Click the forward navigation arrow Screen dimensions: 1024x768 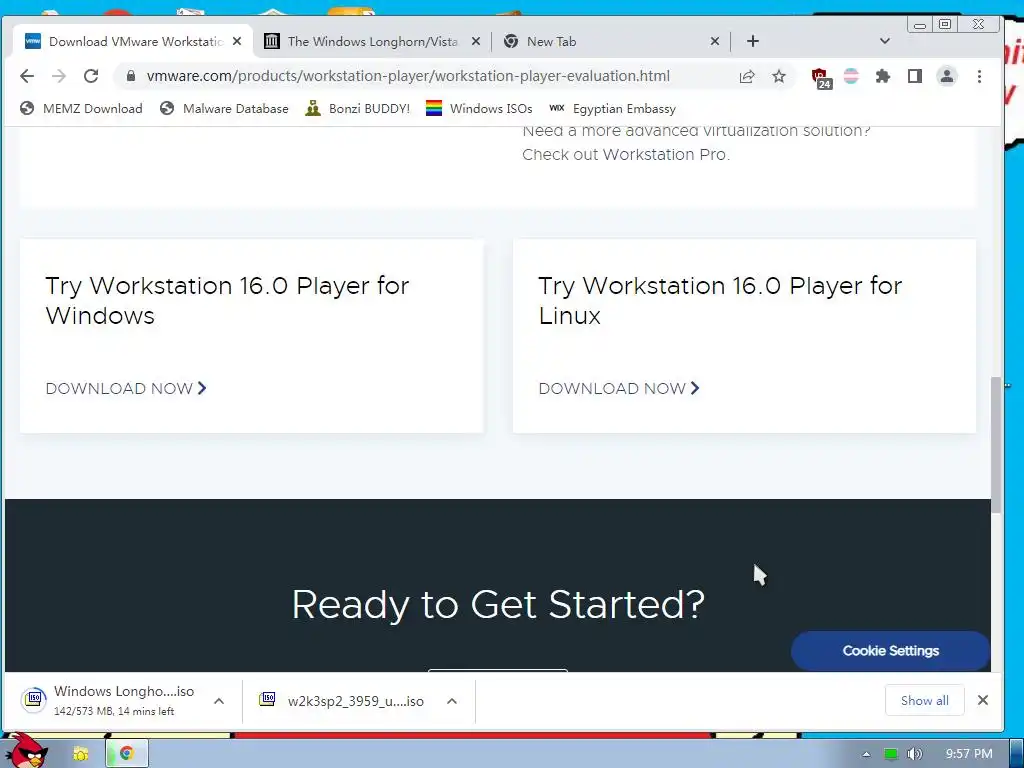click(x=59, y=76)
